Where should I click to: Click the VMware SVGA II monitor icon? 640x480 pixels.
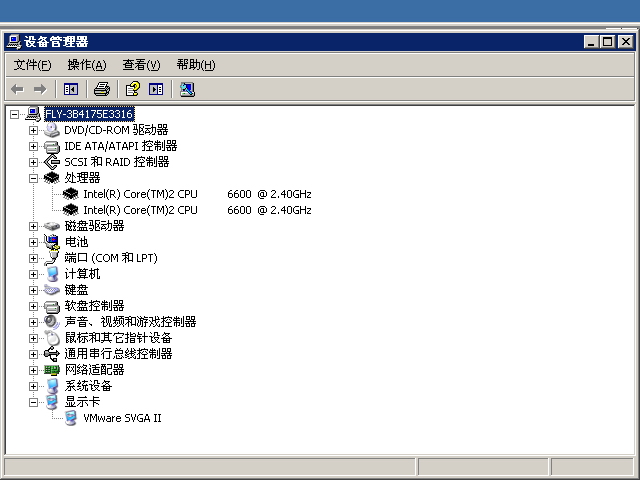coord(71,418)
